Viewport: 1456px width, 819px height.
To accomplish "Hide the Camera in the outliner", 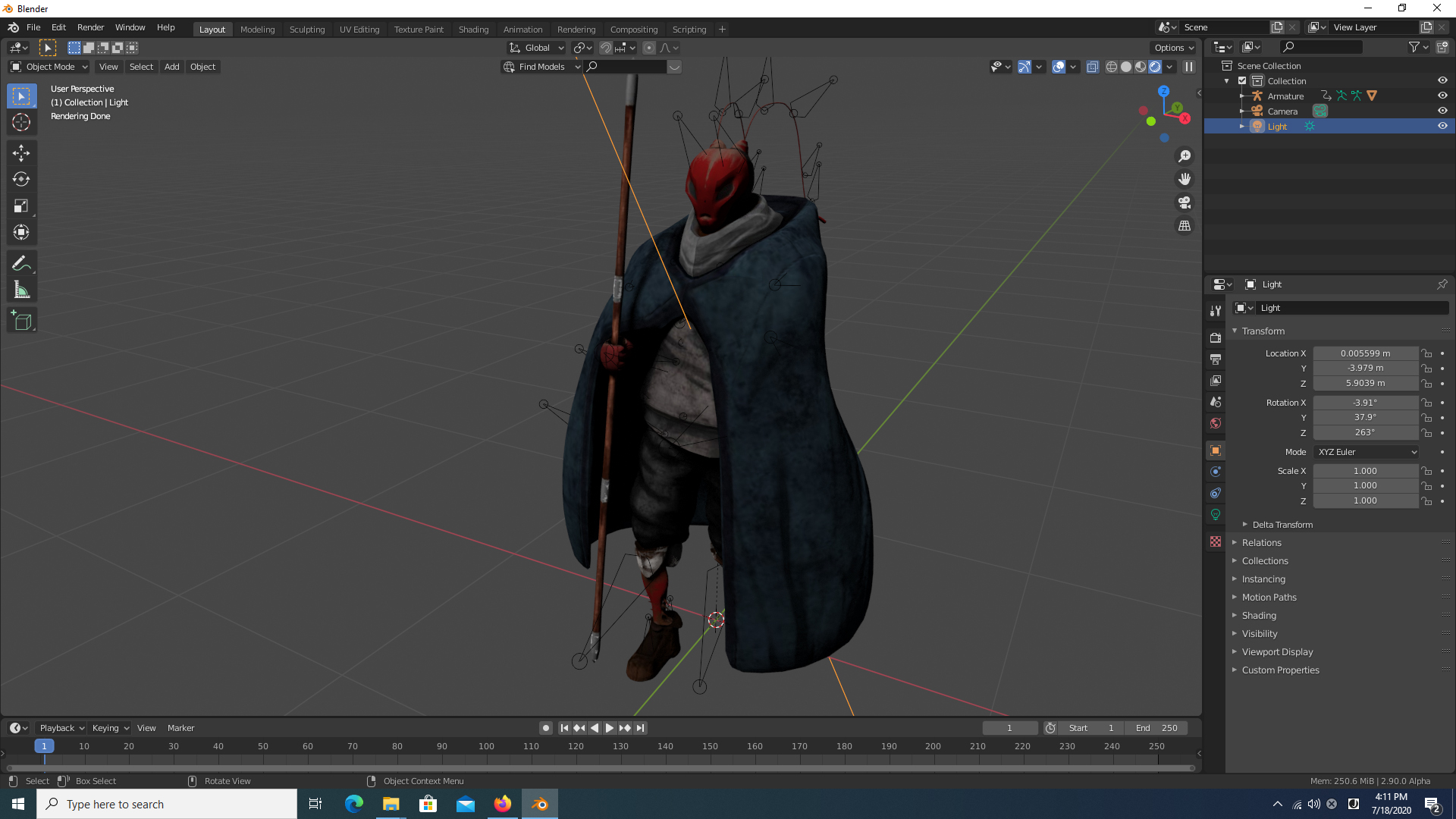I will (x=1442, y=111).
